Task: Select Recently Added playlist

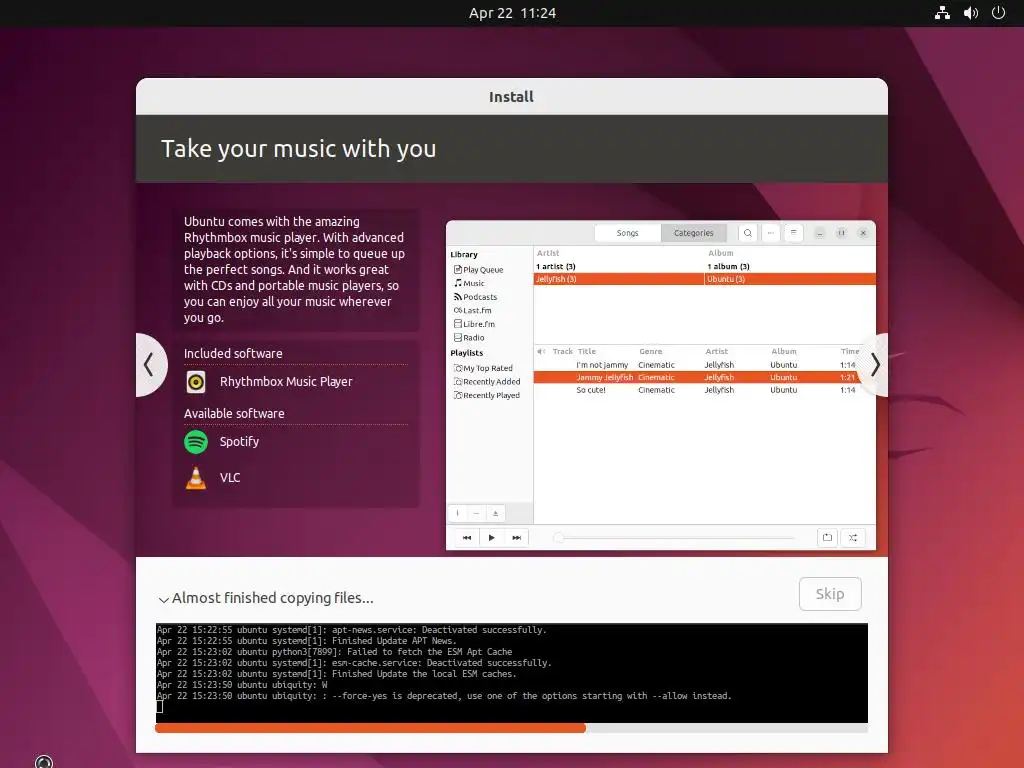Action: pos(487,382)
